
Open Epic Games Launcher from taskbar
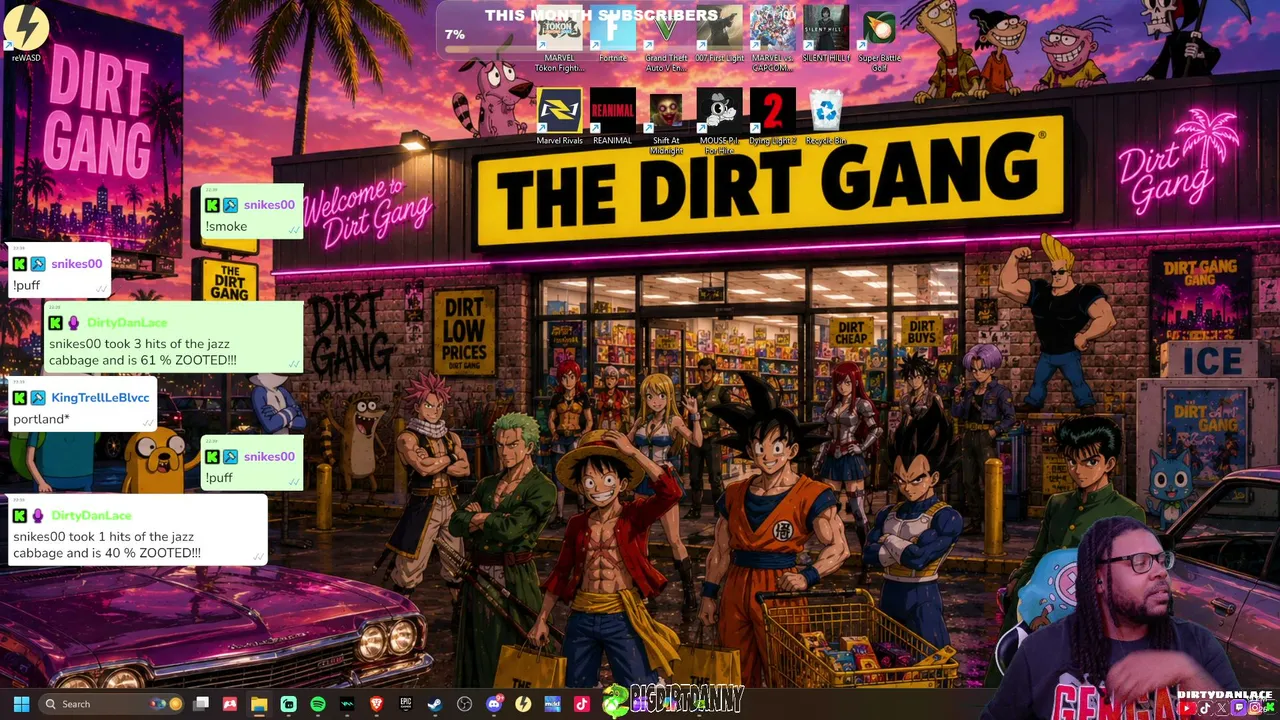pos(405,704)
